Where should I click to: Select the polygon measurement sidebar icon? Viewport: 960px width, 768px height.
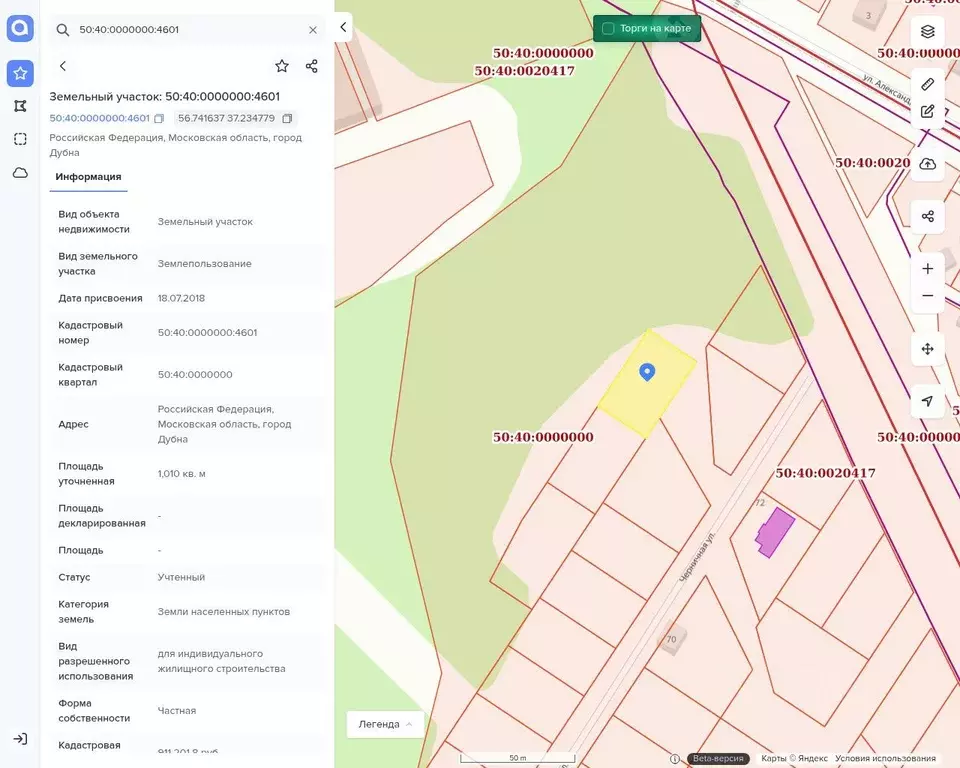[x=20, y=105]
